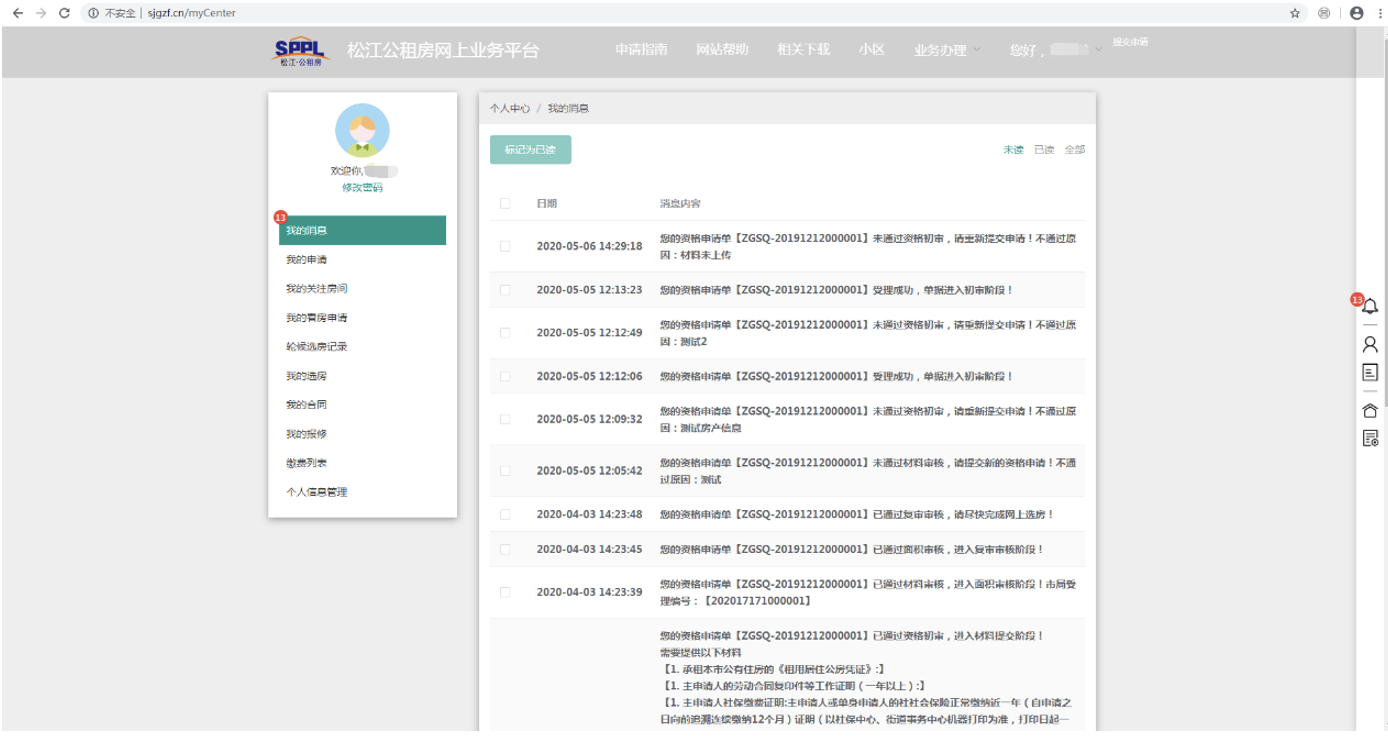Screen dimensions: 1388x736
Task: Show 全部 messages filter
Action: coord(1074,150)
